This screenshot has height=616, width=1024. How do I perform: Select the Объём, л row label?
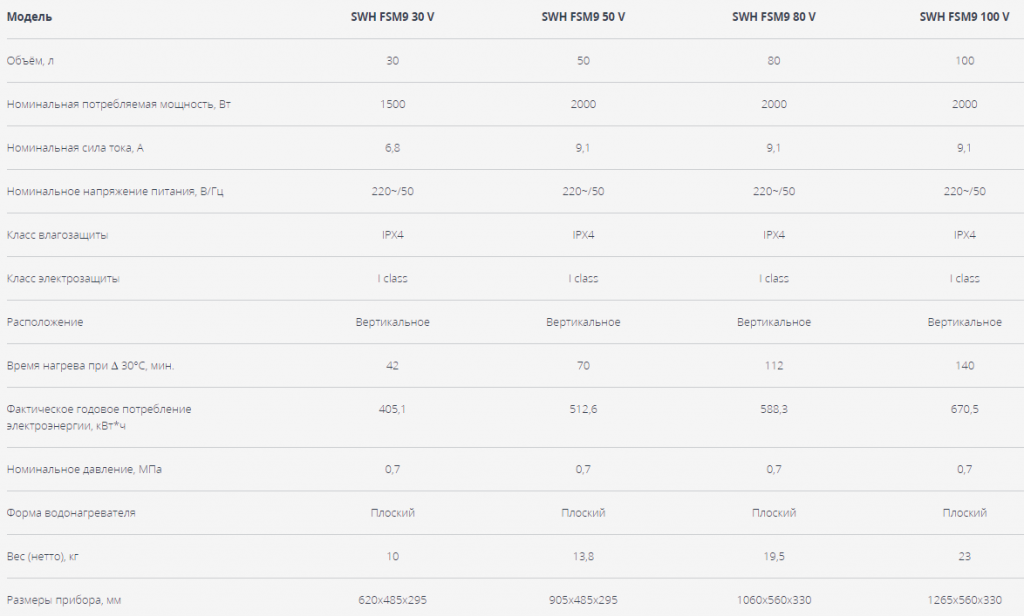pyautogui.click(x=30, y=61)
